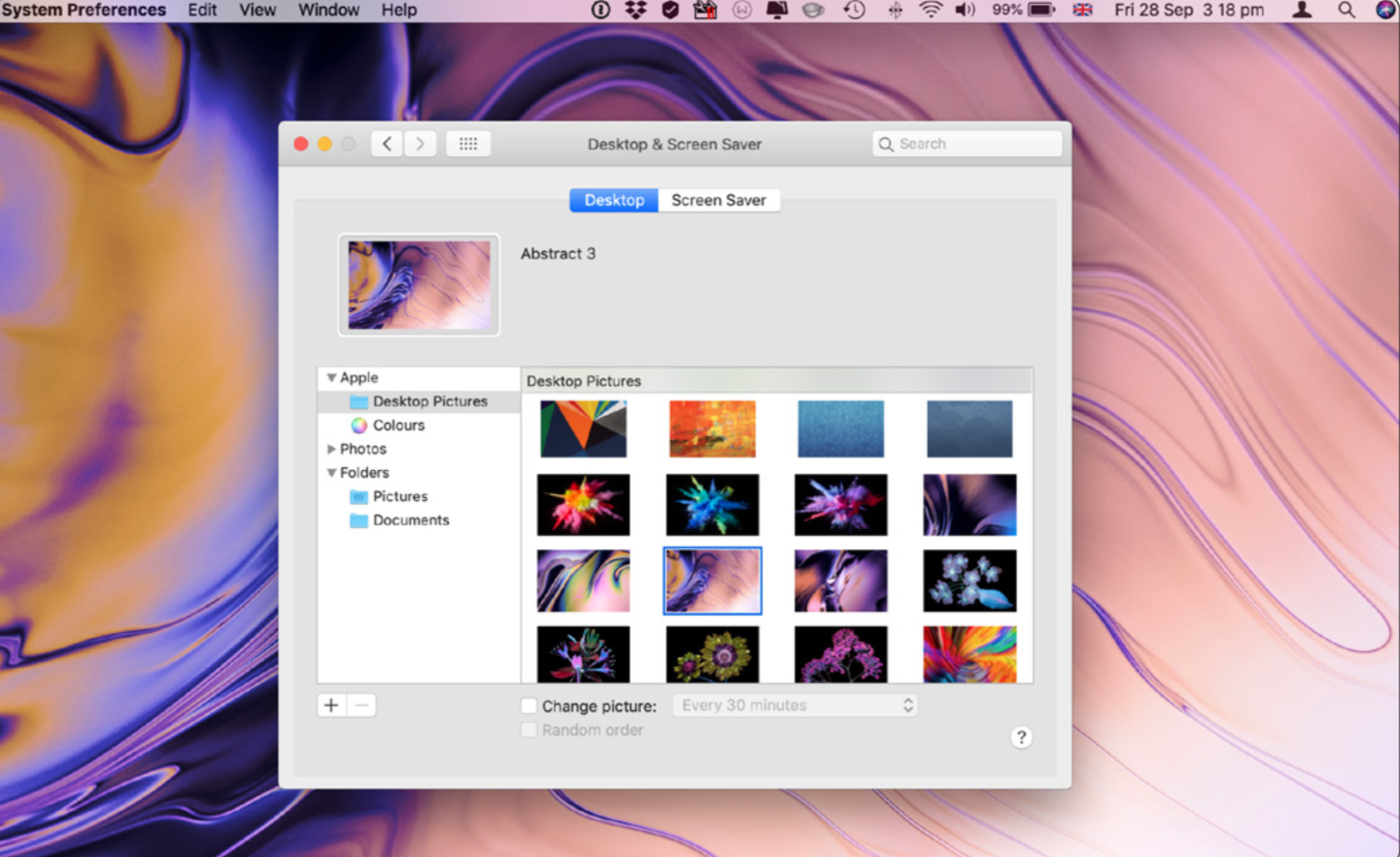Choose the orange geometric triangle wallpaper
The height and width of the screenshot is (857, 1400).
click(583, 428)
